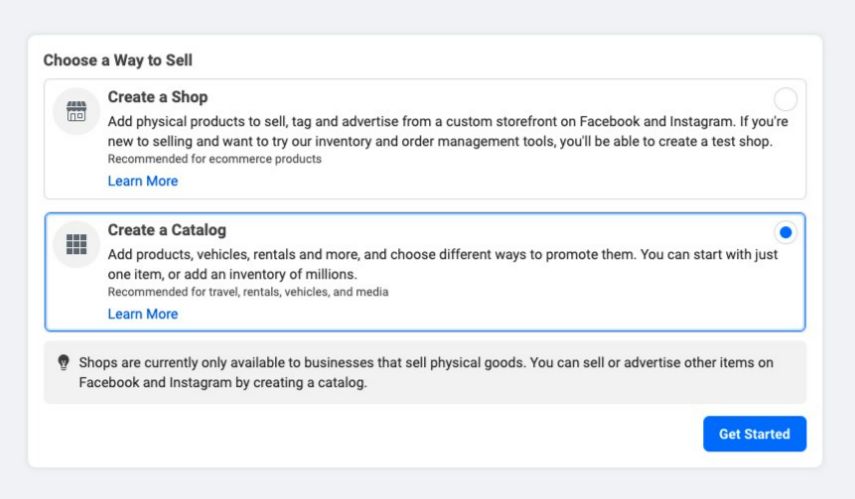Select the Create a Shop radio button
Viewport: 855px width, 499px height.
point(785,99)
